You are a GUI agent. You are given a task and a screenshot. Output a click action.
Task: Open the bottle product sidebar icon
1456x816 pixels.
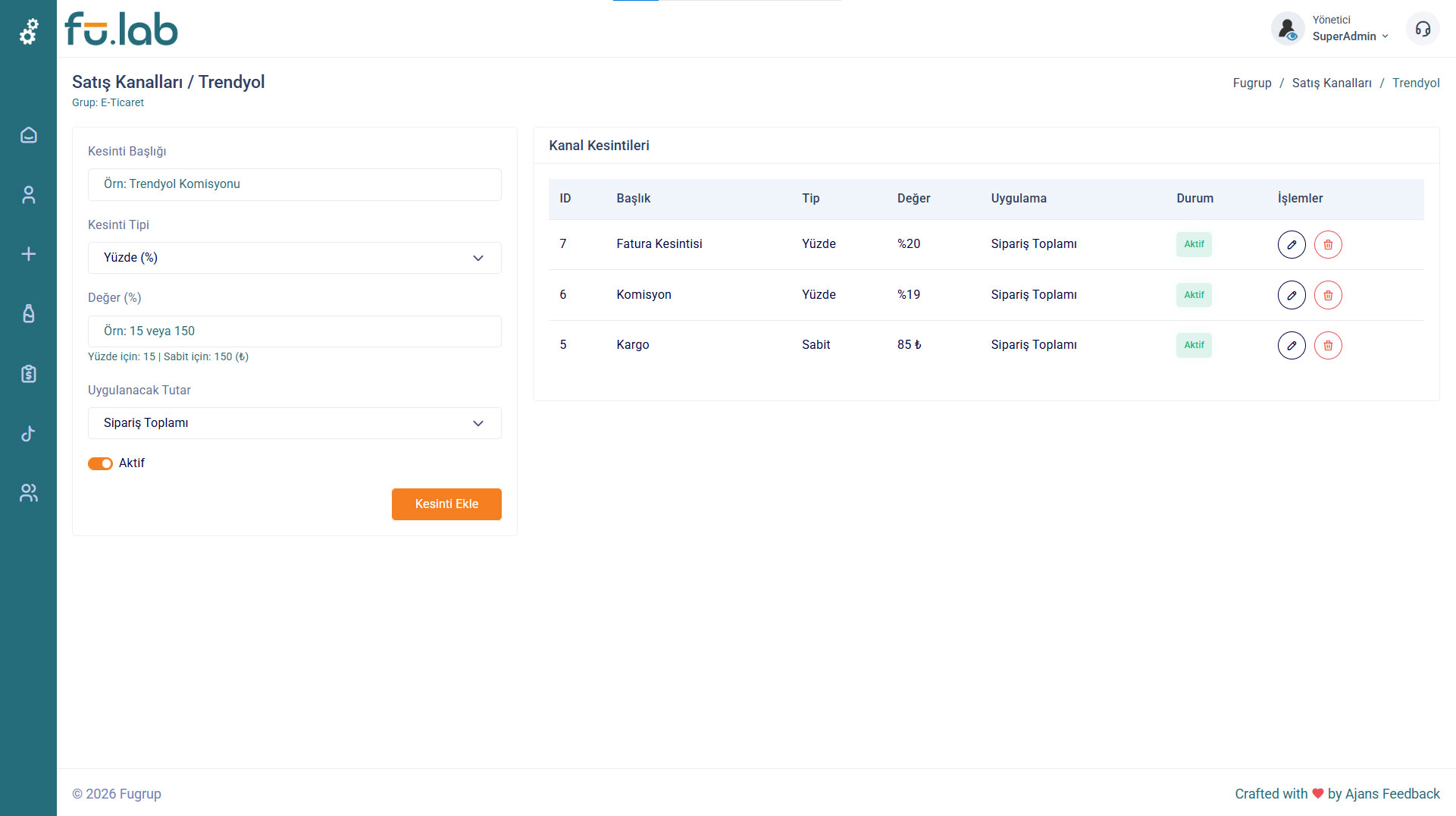coord(29,313)
